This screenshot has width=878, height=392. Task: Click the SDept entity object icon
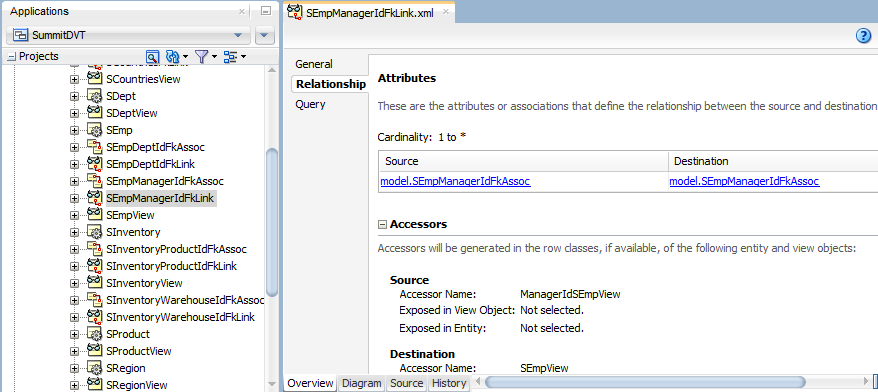tap(94, 96)
